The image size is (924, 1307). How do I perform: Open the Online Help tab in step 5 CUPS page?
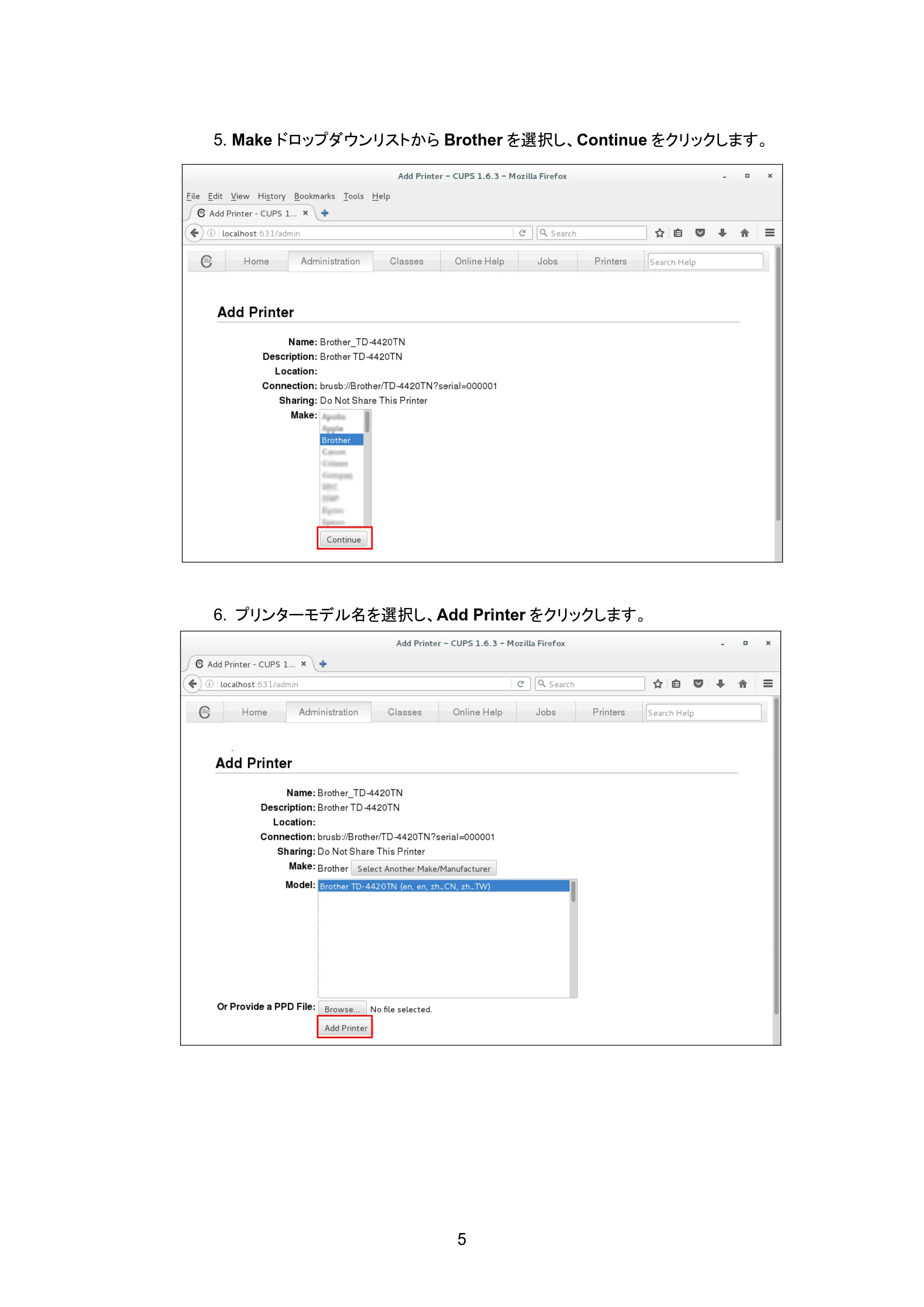point(480,261)
